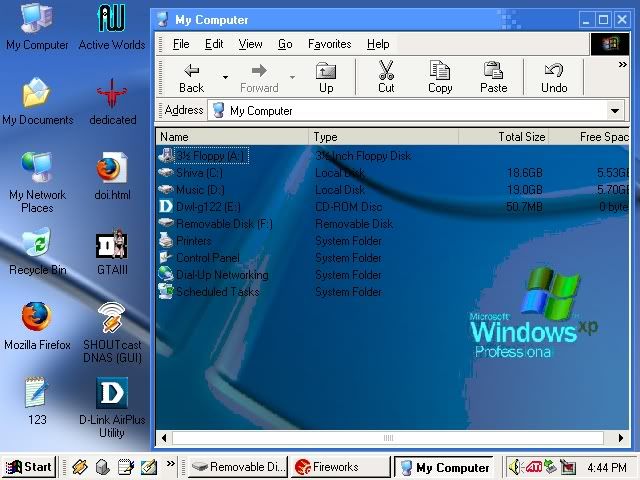
Task: Select the Dial-Up Networking icon
Action: (x=166, y=274)
